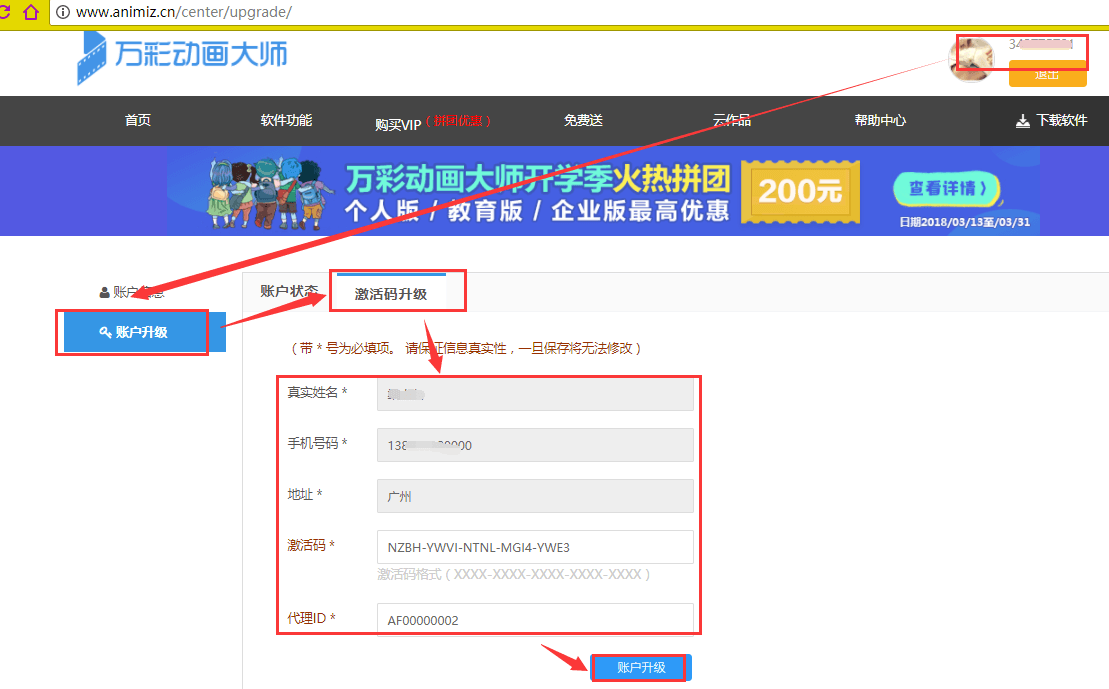Open 免费送 menu item
The height and width of the screenshot is (689, 1109).
[583, 120]
